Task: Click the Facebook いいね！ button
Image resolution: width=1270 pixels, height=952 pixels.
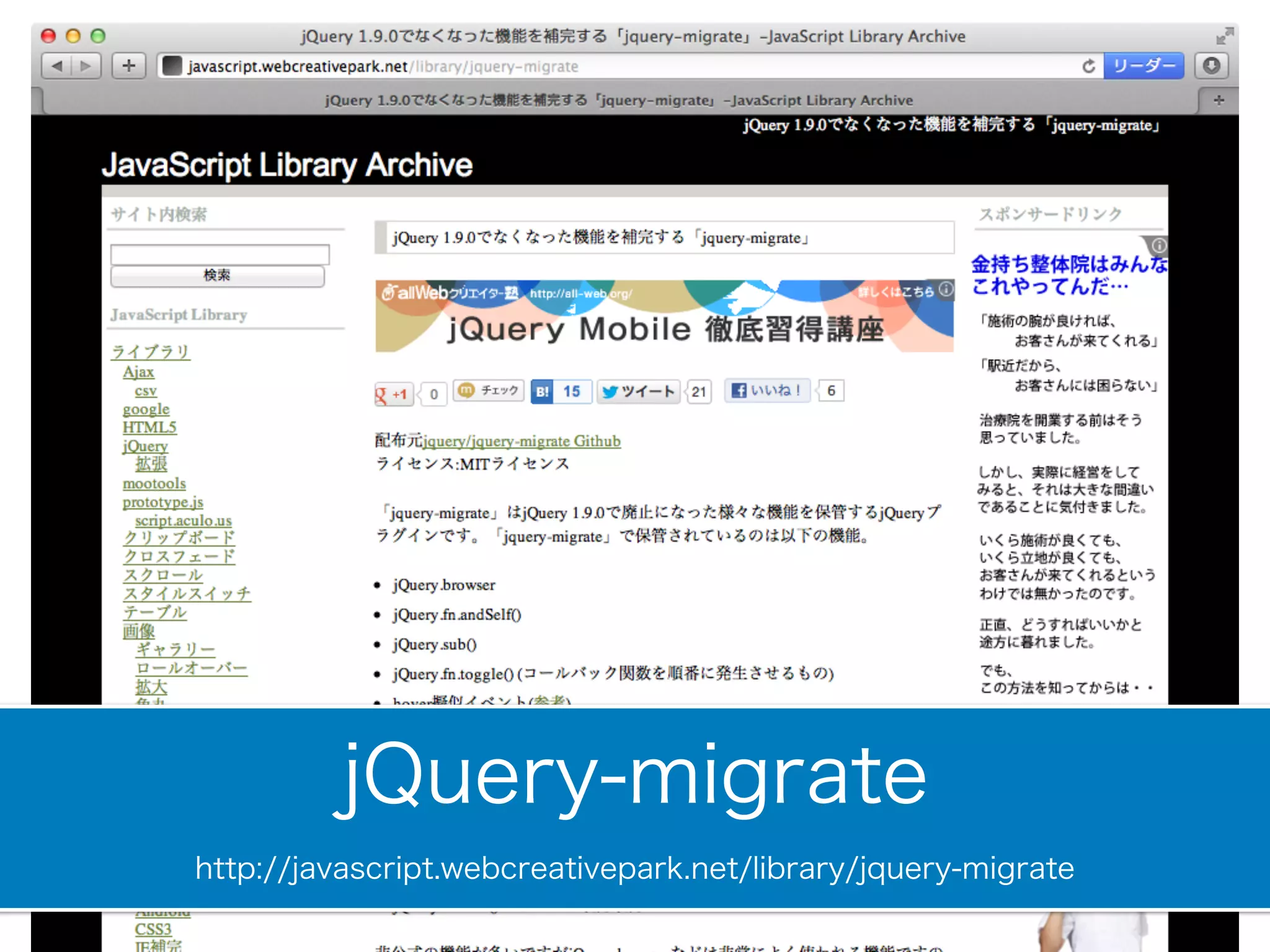Action: 768,390
